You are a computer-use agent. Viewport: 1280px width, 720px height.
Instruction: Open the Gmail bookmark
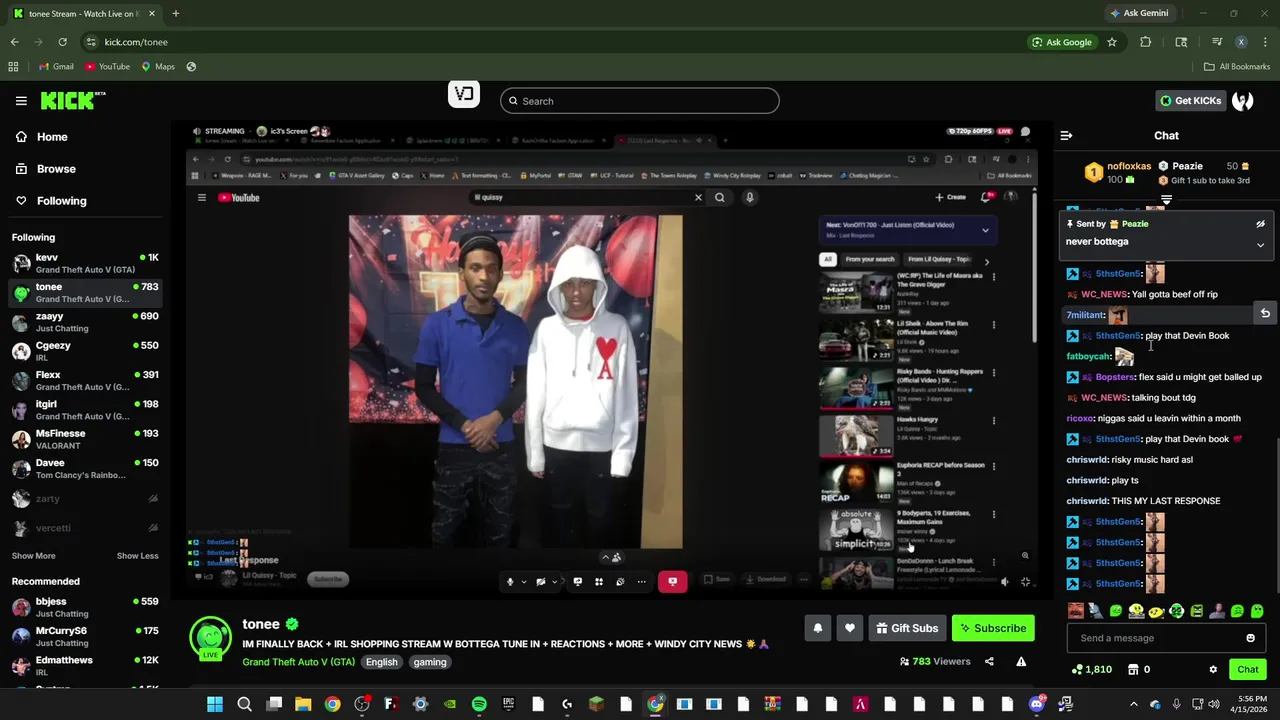tap(56, 66)
